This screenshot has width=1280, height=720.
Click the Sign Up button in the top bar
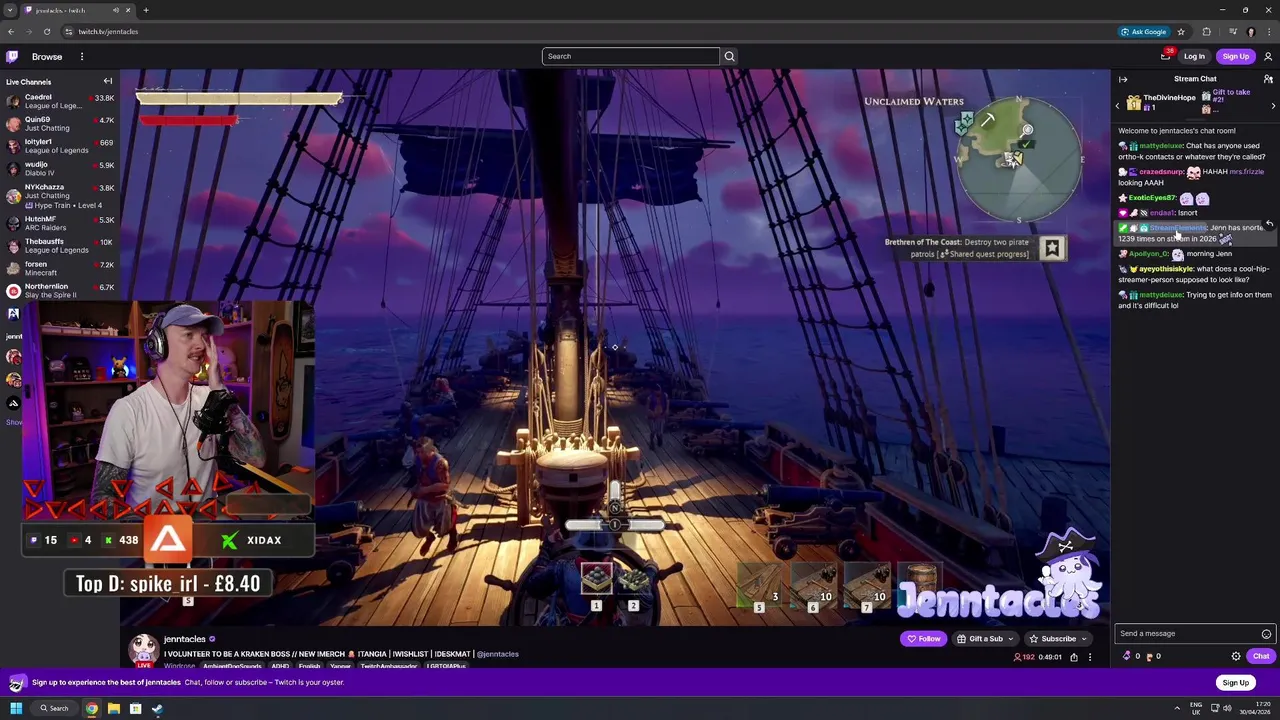(1235, 57)
